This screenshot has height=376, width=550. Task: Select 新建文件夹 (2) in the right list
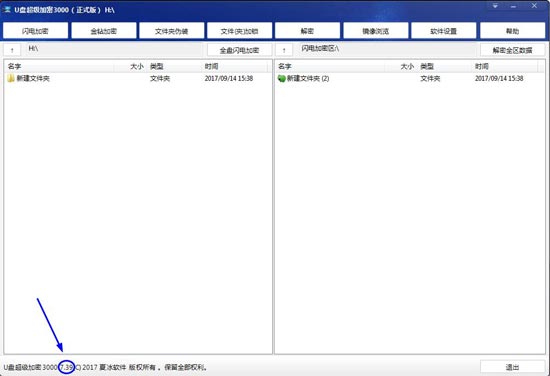308,78
